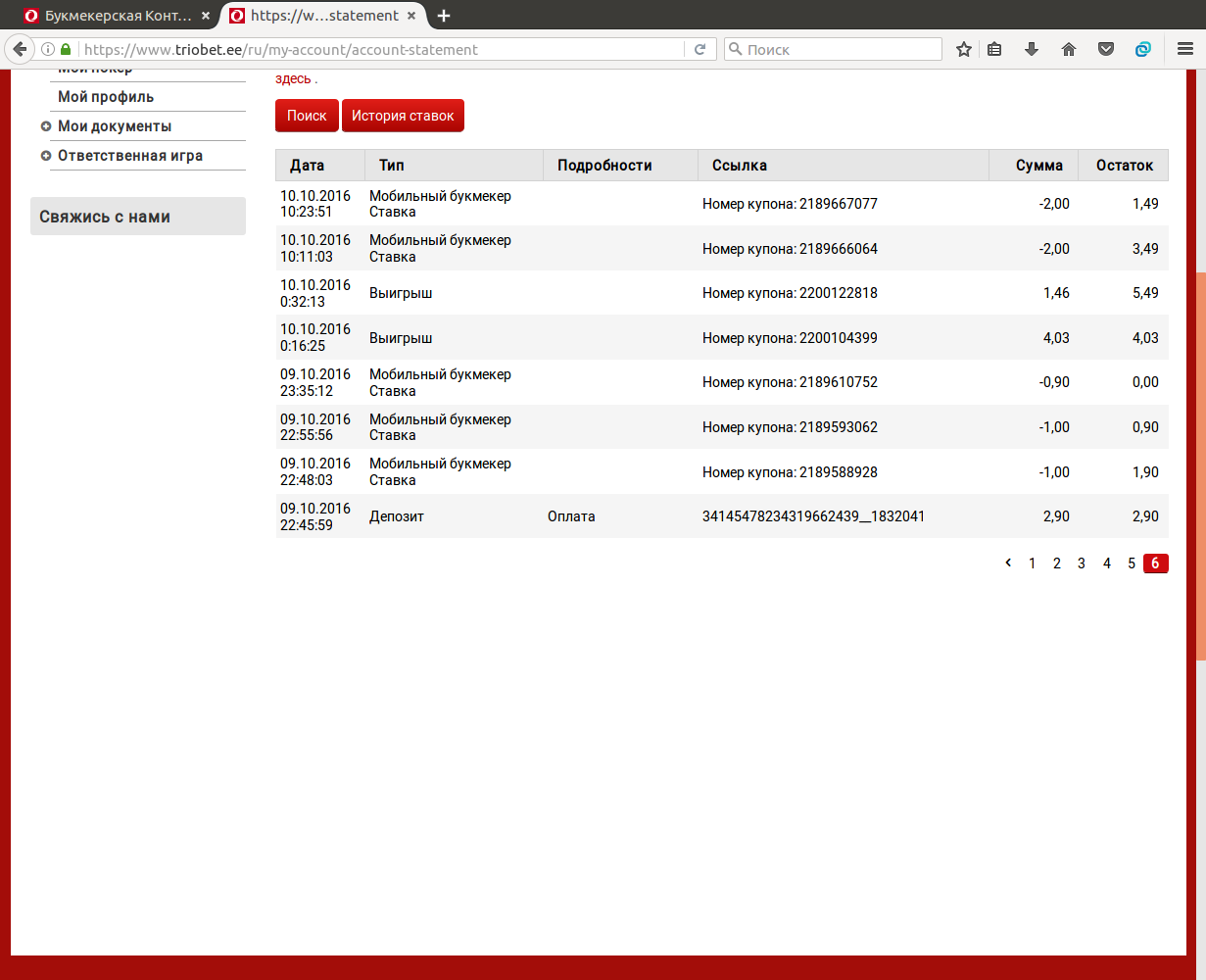The width and height of the screenshot is (1206, 980).
Task: Go to statement page 5
Action: (x=1132, y=563)
